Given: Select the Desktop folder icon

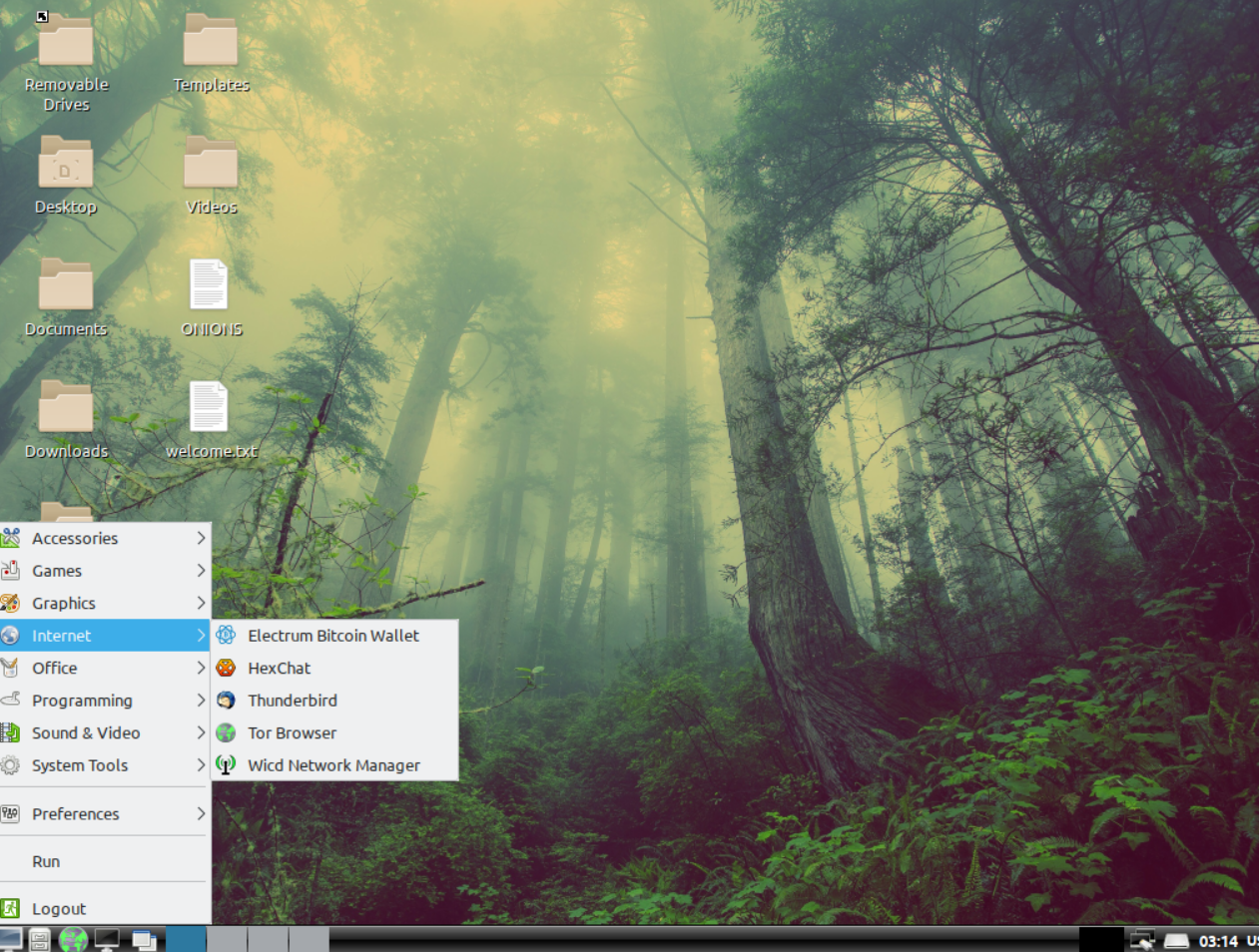Looking at the screenshot, I should click(66, 163).
